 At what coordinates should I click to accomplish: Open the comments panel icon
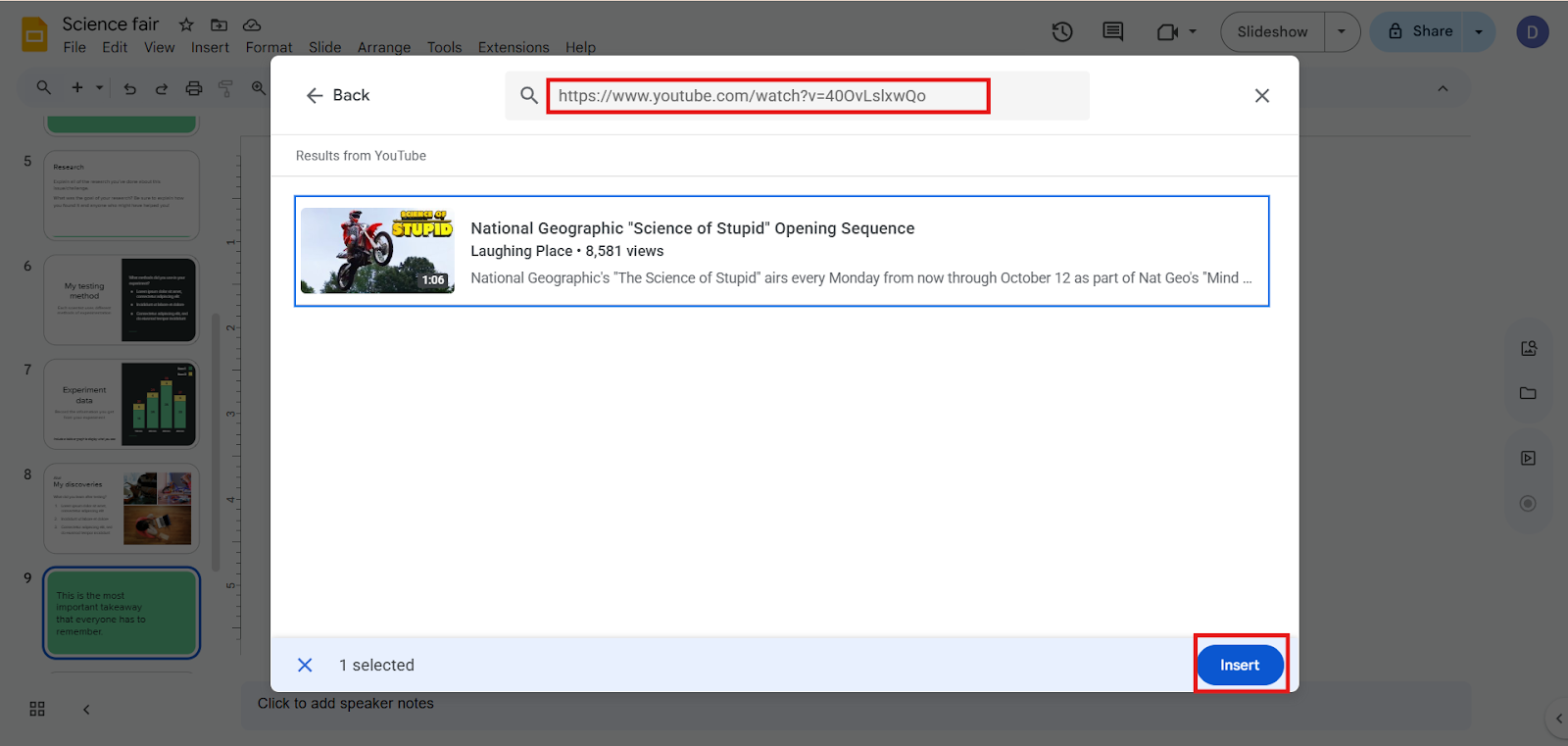pos(1113,32)
